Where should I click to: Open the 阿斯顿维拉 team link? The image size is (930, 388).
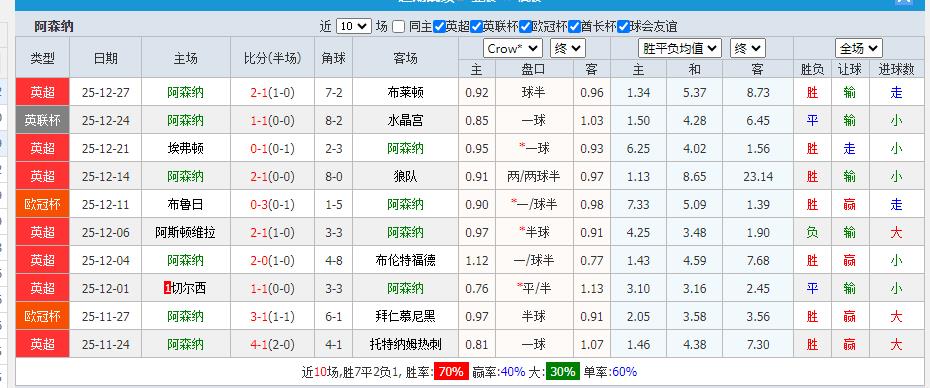pos(185,233)
